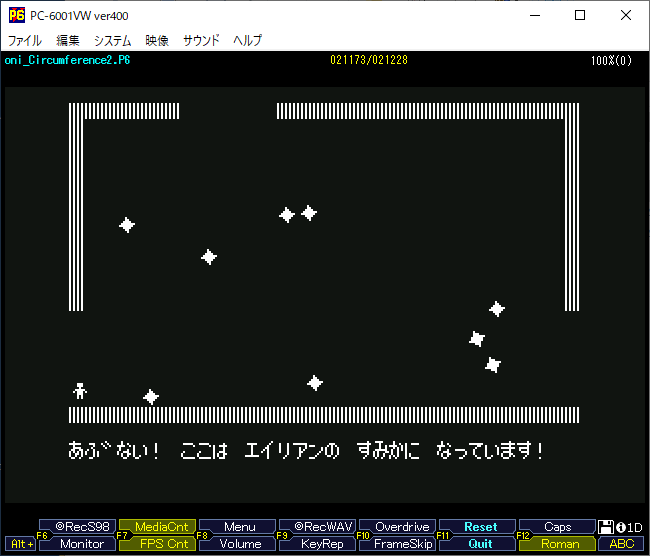This screenshot has height=556, width=650.
Task: Click the F12 key label
Action: (x=523, y=535)
